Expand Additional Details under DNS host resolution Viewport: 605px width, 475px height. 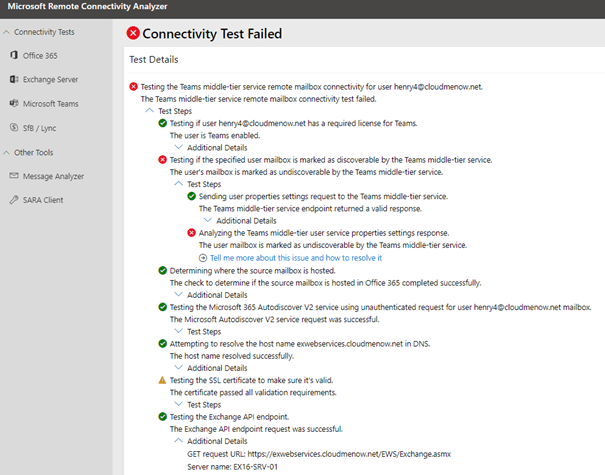(179, 368)
